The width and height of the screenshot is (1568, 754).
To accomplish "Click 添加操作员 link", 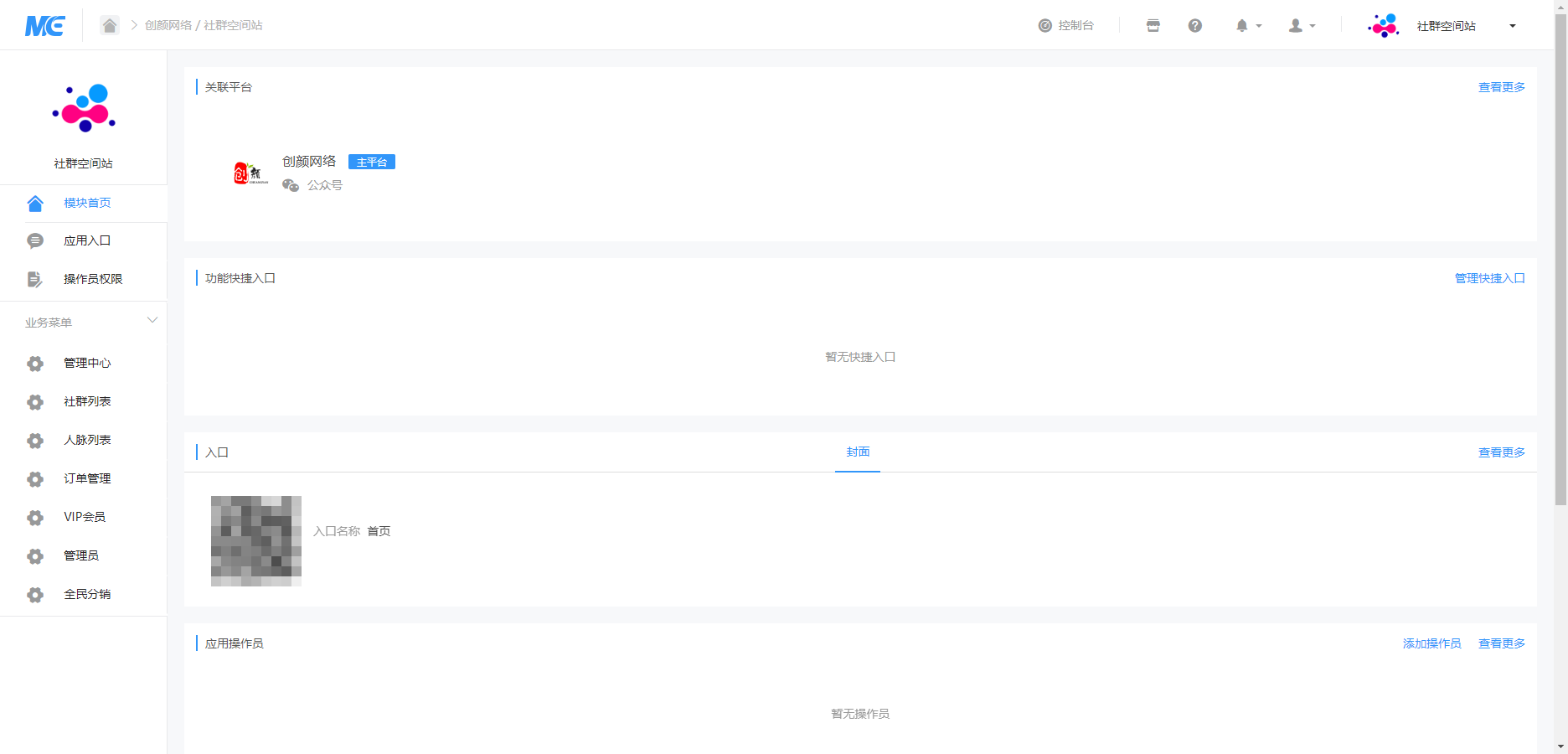I will pos(1431,643).
